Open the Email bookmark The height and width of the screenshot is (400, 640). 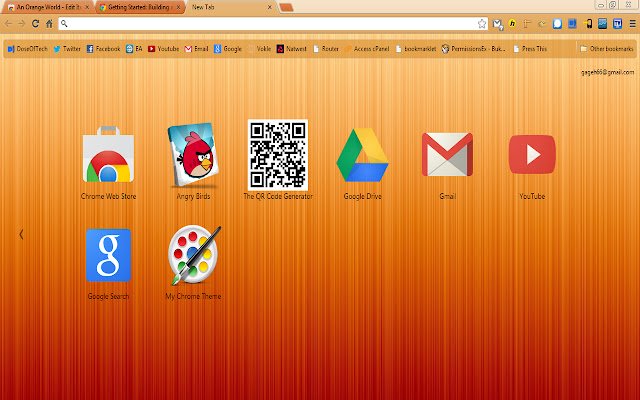coord(196,49)
